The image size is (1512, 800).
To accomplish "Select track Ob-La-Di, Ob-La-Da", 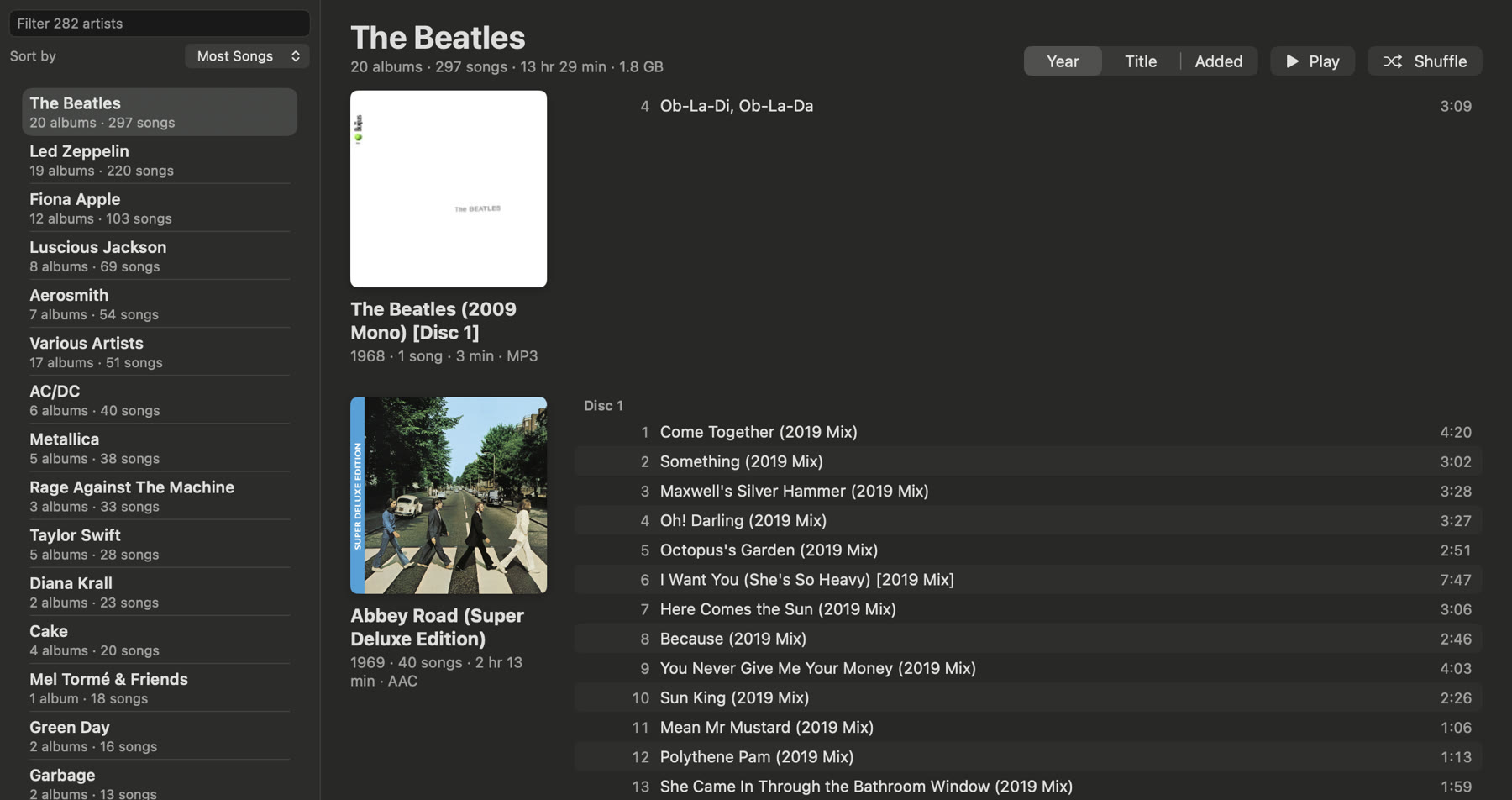I will 1028,106.
